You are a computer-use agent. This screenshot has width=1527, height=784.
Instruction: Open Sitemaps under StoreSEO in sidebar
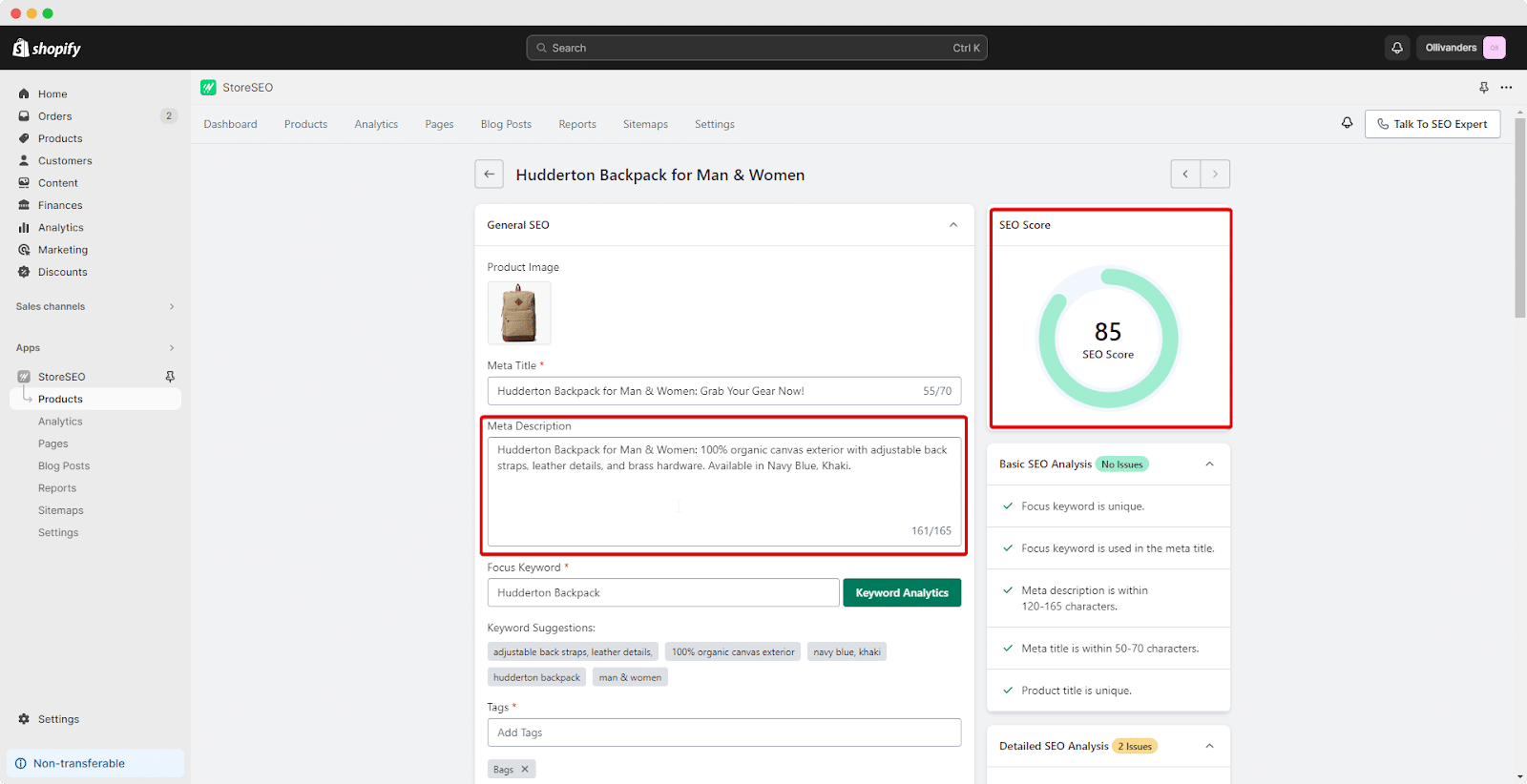pyautogui.click(x=61, y=511)
